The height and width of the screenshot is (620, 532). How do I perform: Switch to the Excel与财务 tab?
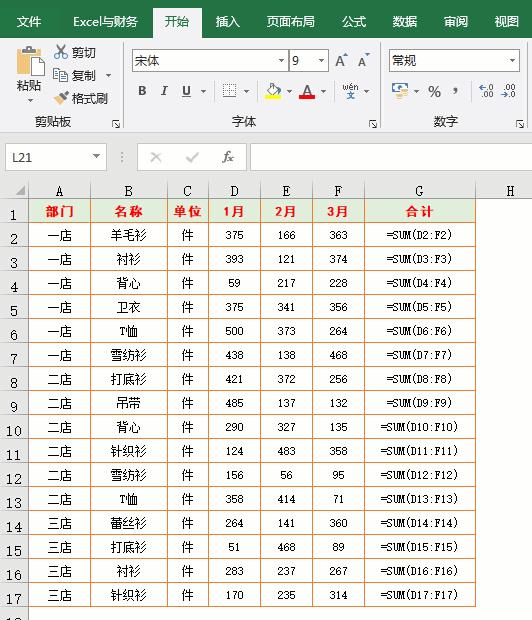[x=105, y=22]
